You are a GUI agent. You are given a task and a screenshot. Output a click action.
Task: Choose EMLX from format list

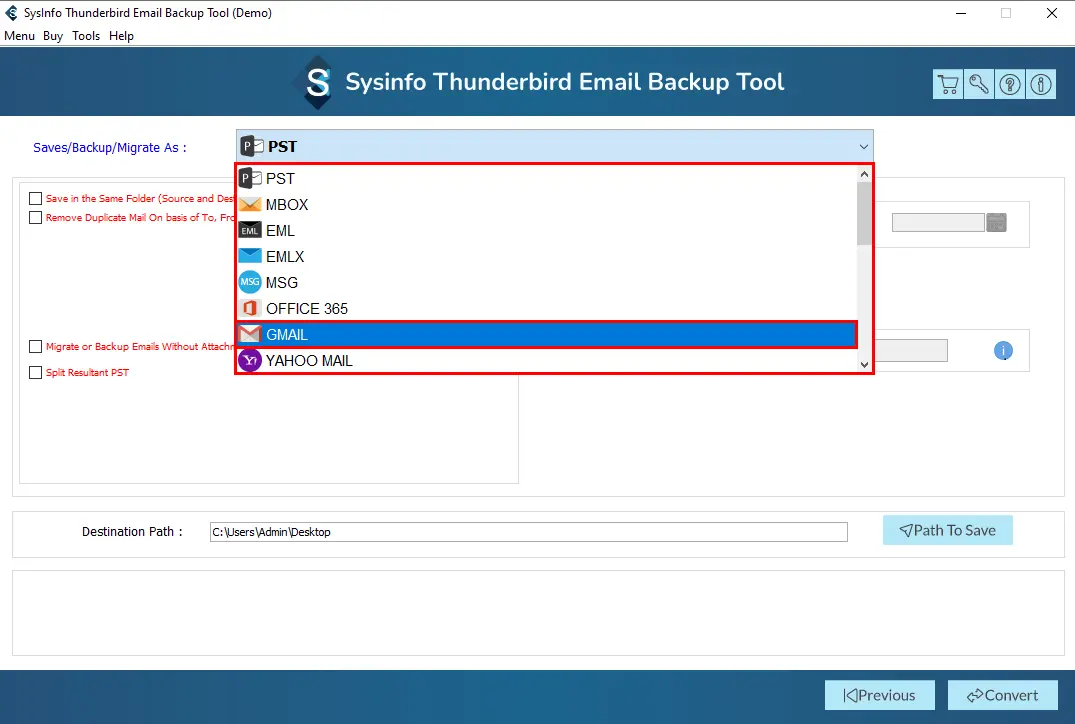tap(546, 256)
